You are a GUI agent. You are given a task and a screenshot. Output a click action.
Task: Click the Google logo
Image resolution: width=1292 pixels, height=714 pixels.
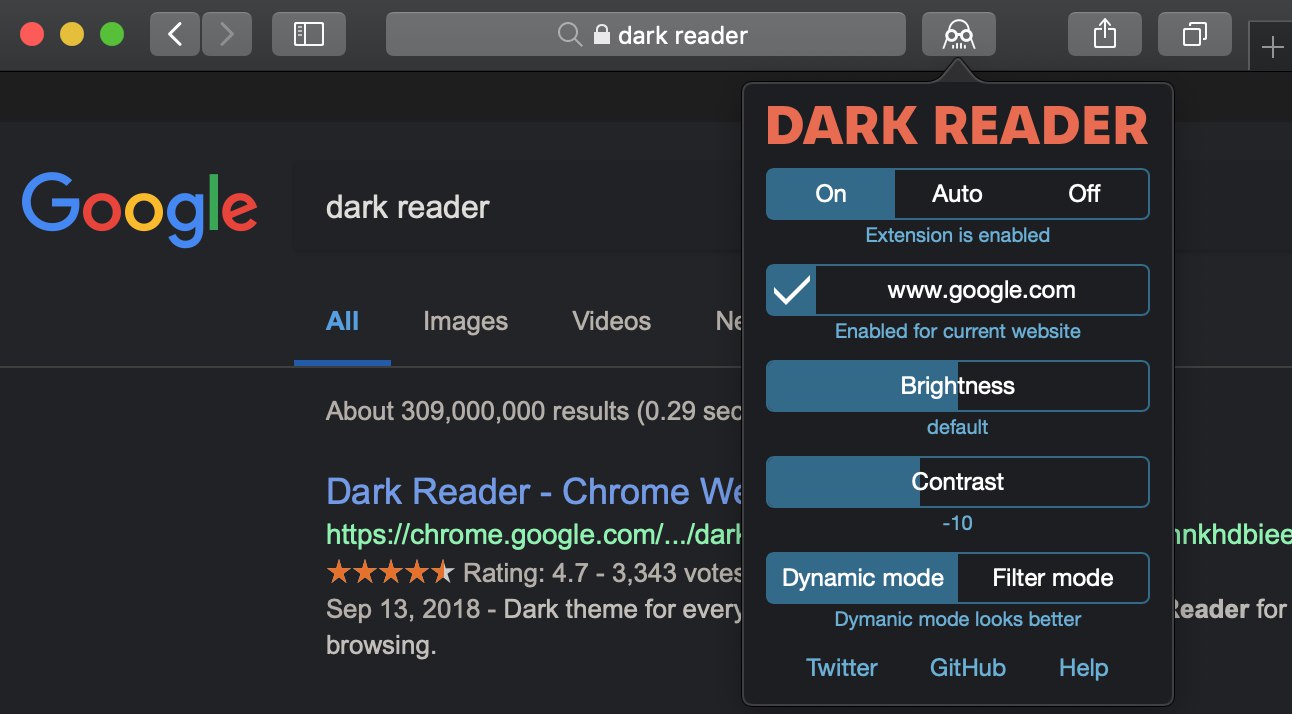139,209
